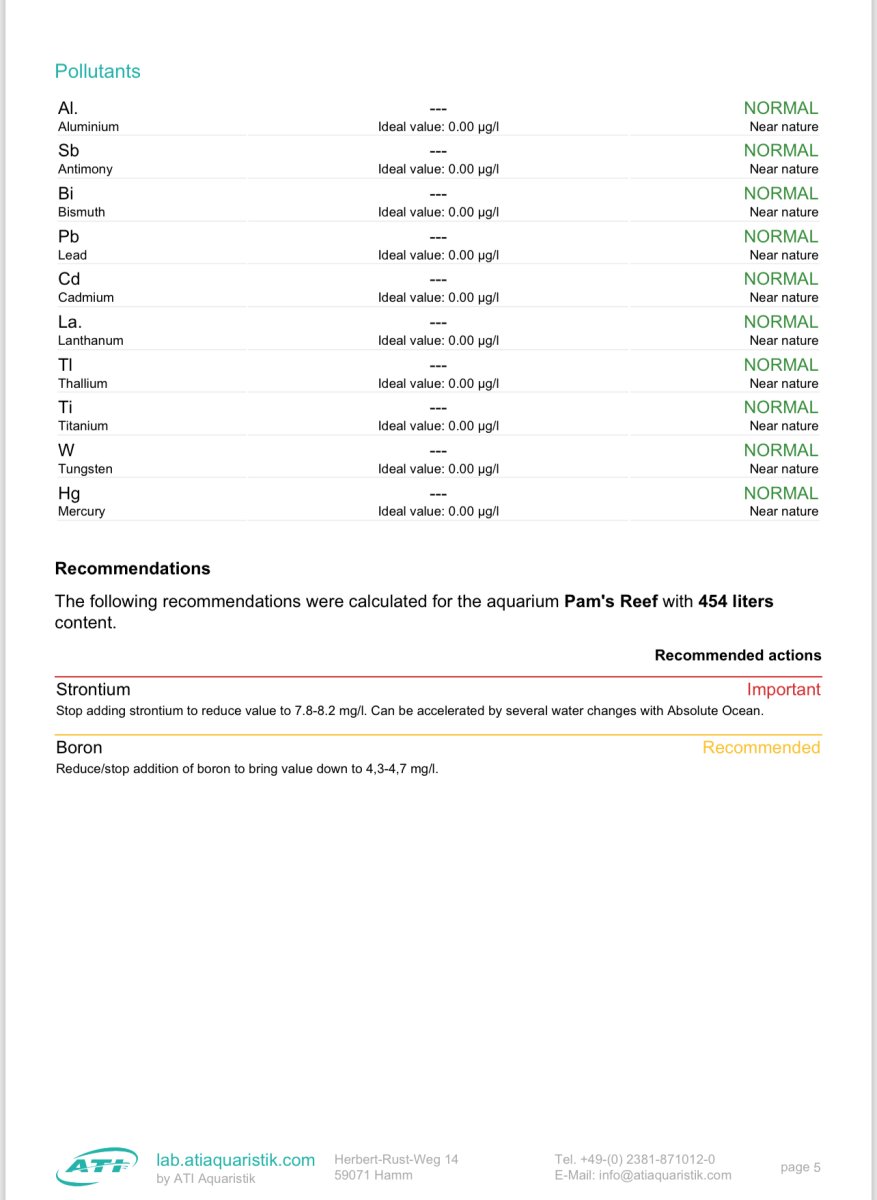
Task: Click the ATI logo in footer
Action: pyautogui.click(x=97, y=1167)
